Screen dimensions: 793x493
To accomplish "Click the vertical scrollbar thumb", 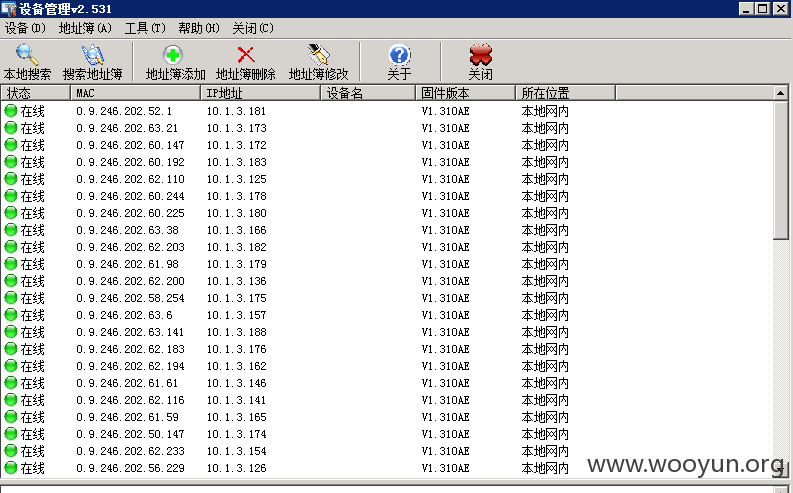I will (780, 170).
